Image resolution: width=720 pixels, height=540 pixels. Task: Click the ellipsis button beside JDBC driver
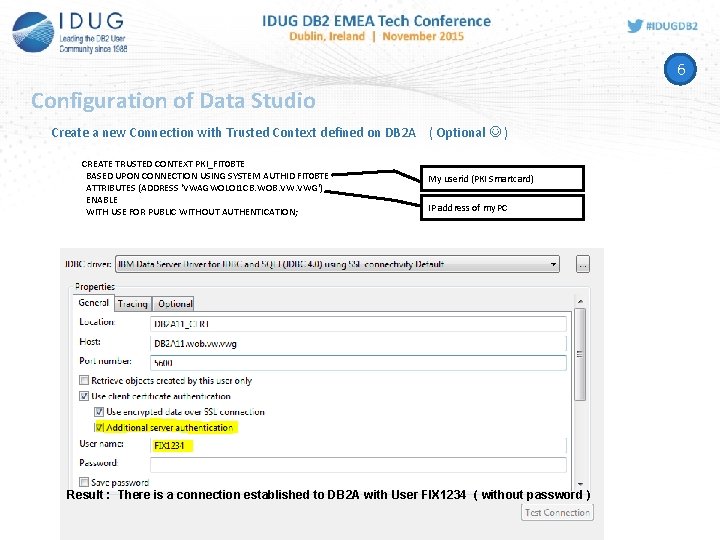583,264
